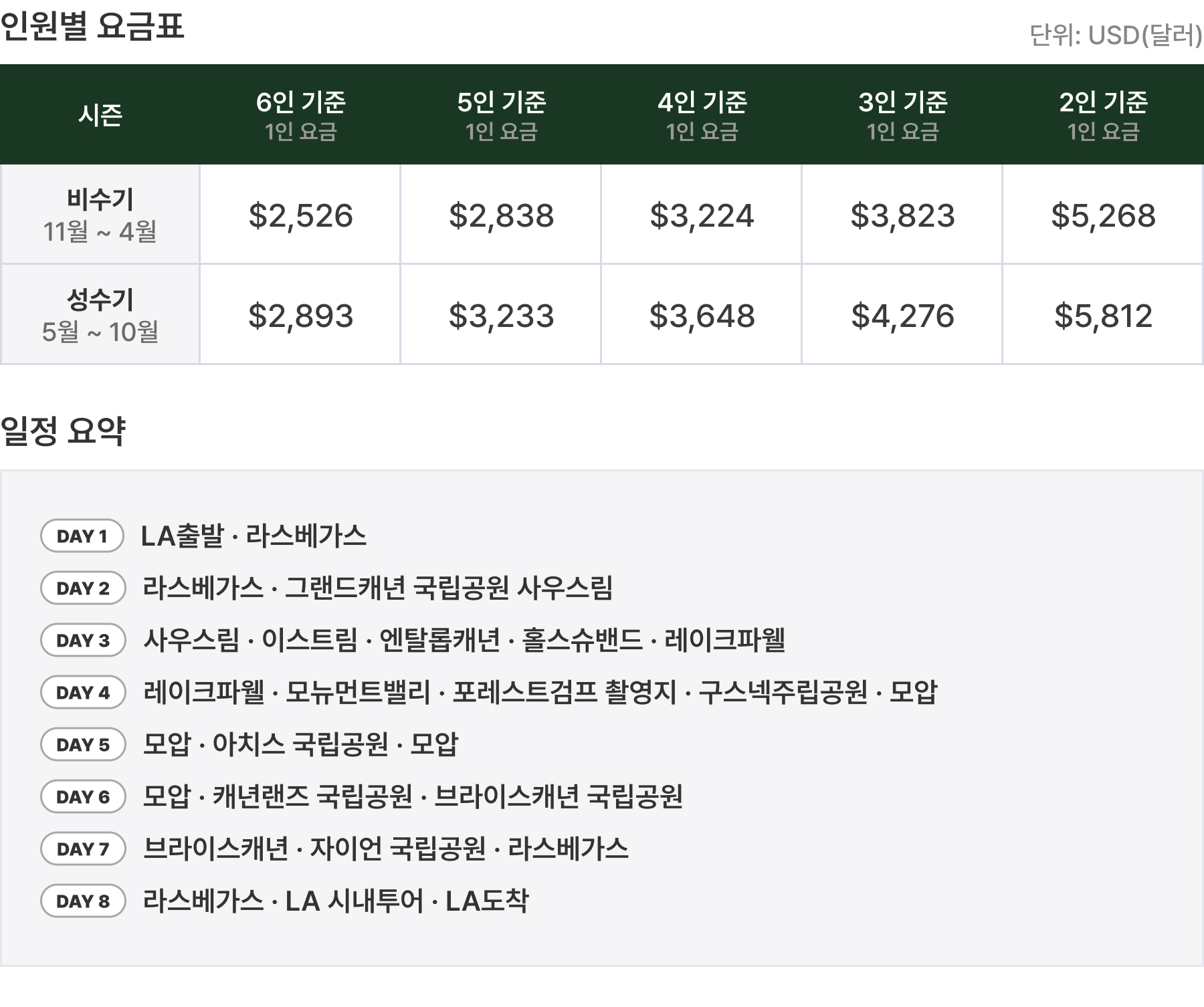This screenshot has height=1007, width=1204.
Task: Select the DAY 7 badge
Action: pyautogui.click(x=83, y=849)
